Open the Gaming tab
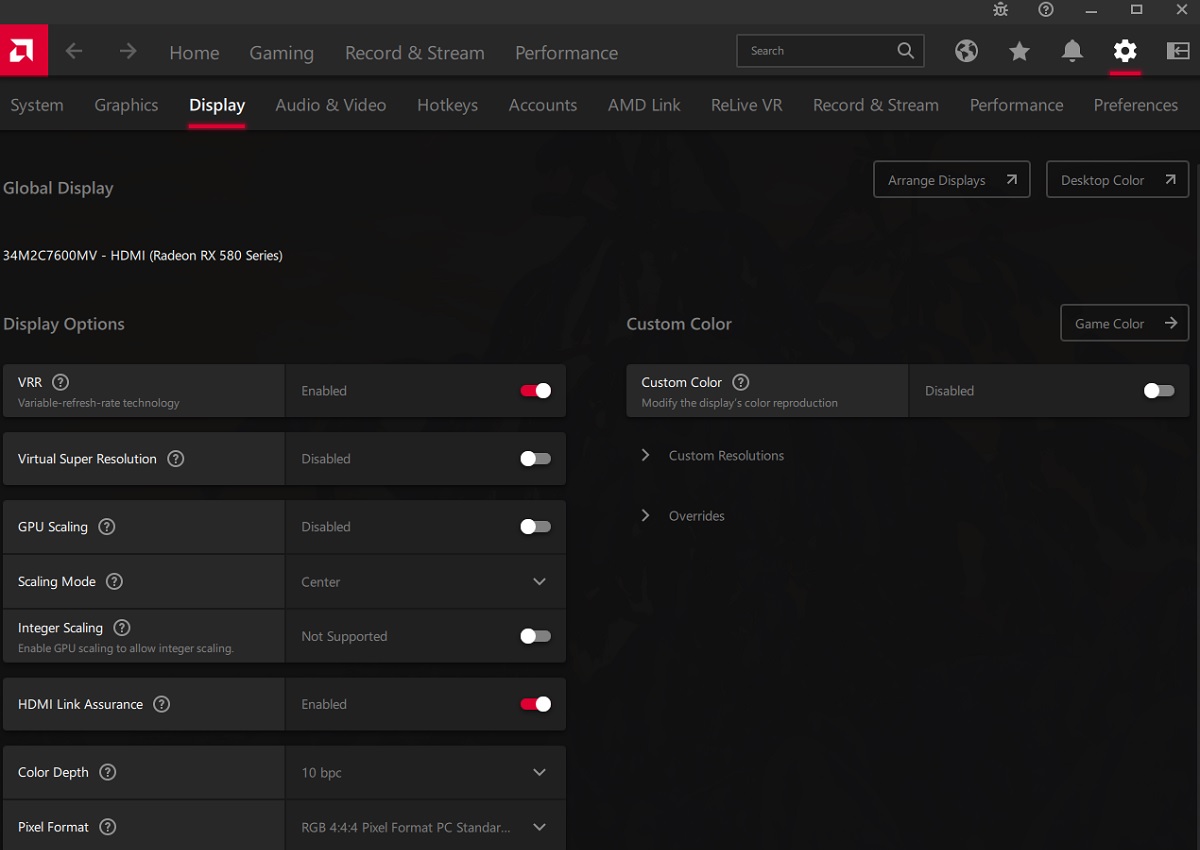Viewport: 1200px width, 850px height. point(281,53)
